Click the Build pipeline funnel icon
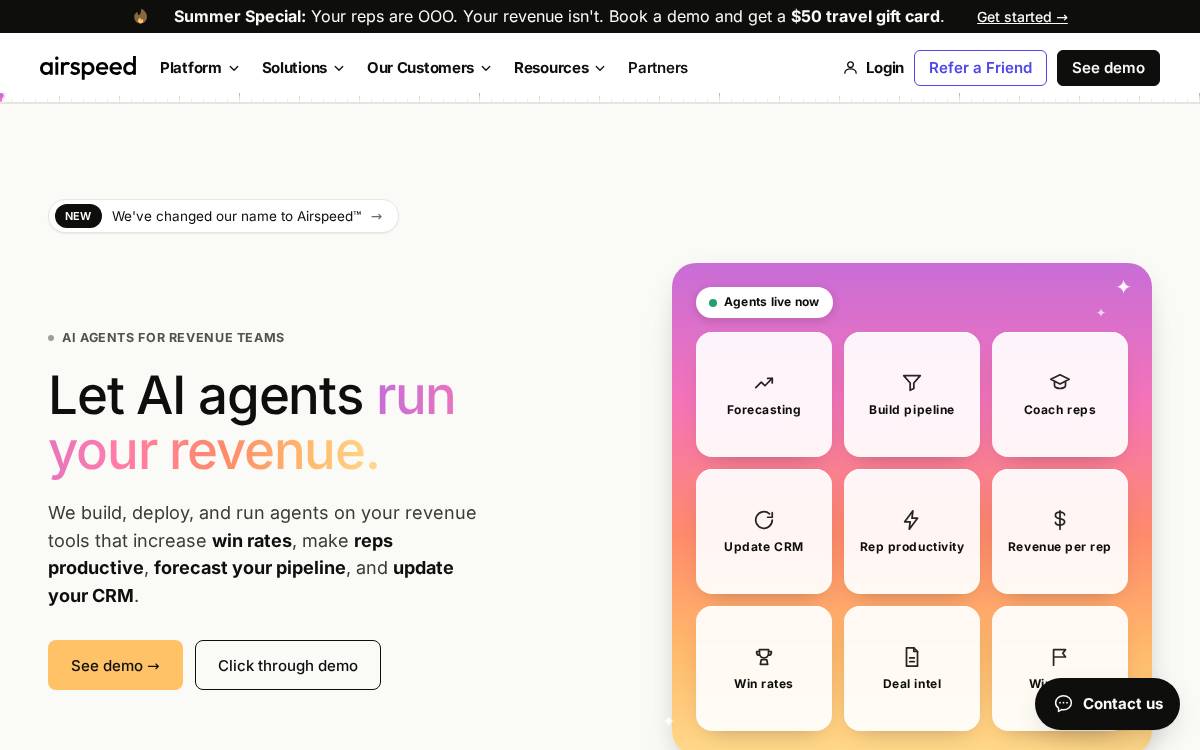Viewport: 1200px width, 750px height. 912,383
